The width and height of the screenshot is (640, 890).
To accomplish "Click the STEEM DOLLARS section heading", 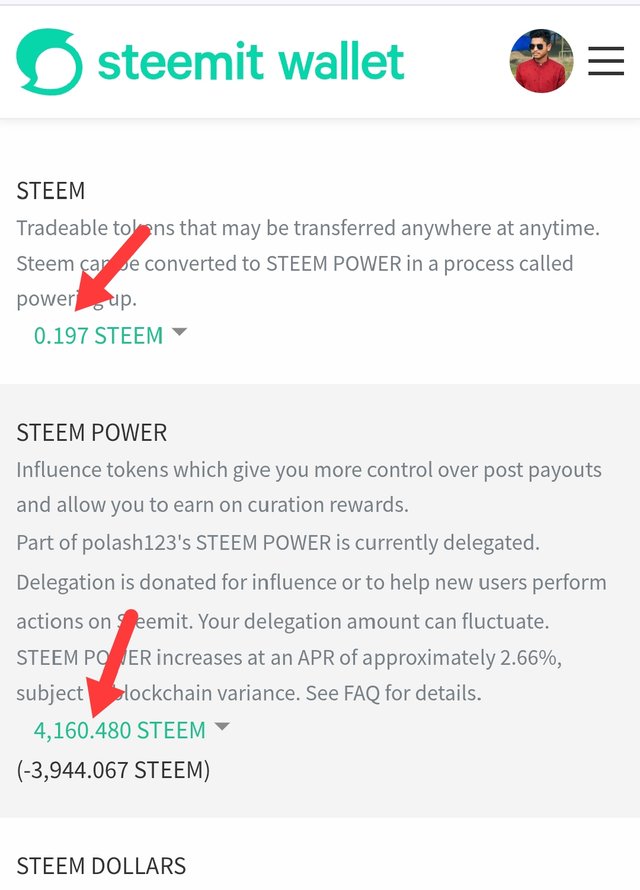I will pyautogui.click(x=101, y=866).
